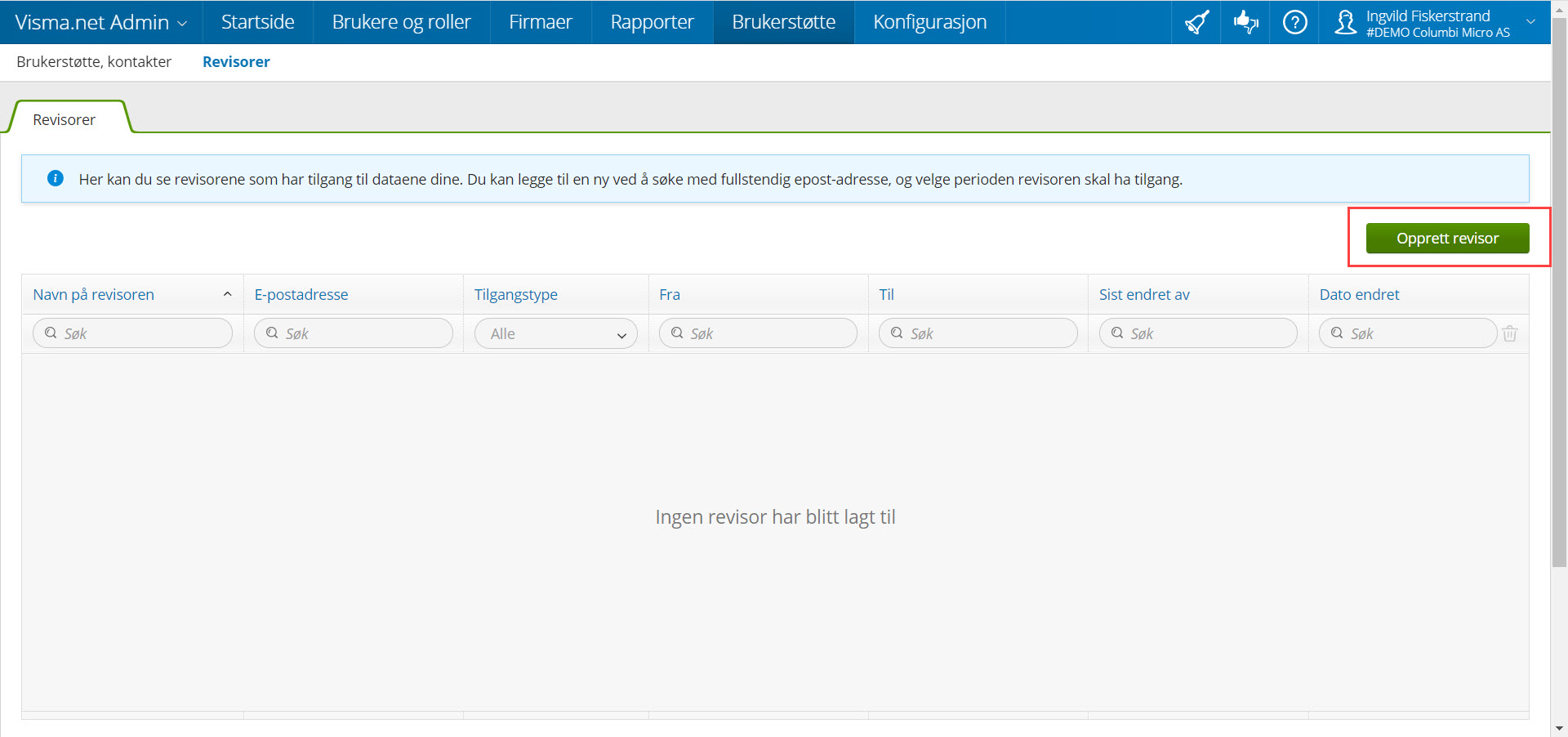Image resolution: width=1568 pixels, height=737 pixels.
Task: Focus the E-postadresse search field
Action: [353, 333]
